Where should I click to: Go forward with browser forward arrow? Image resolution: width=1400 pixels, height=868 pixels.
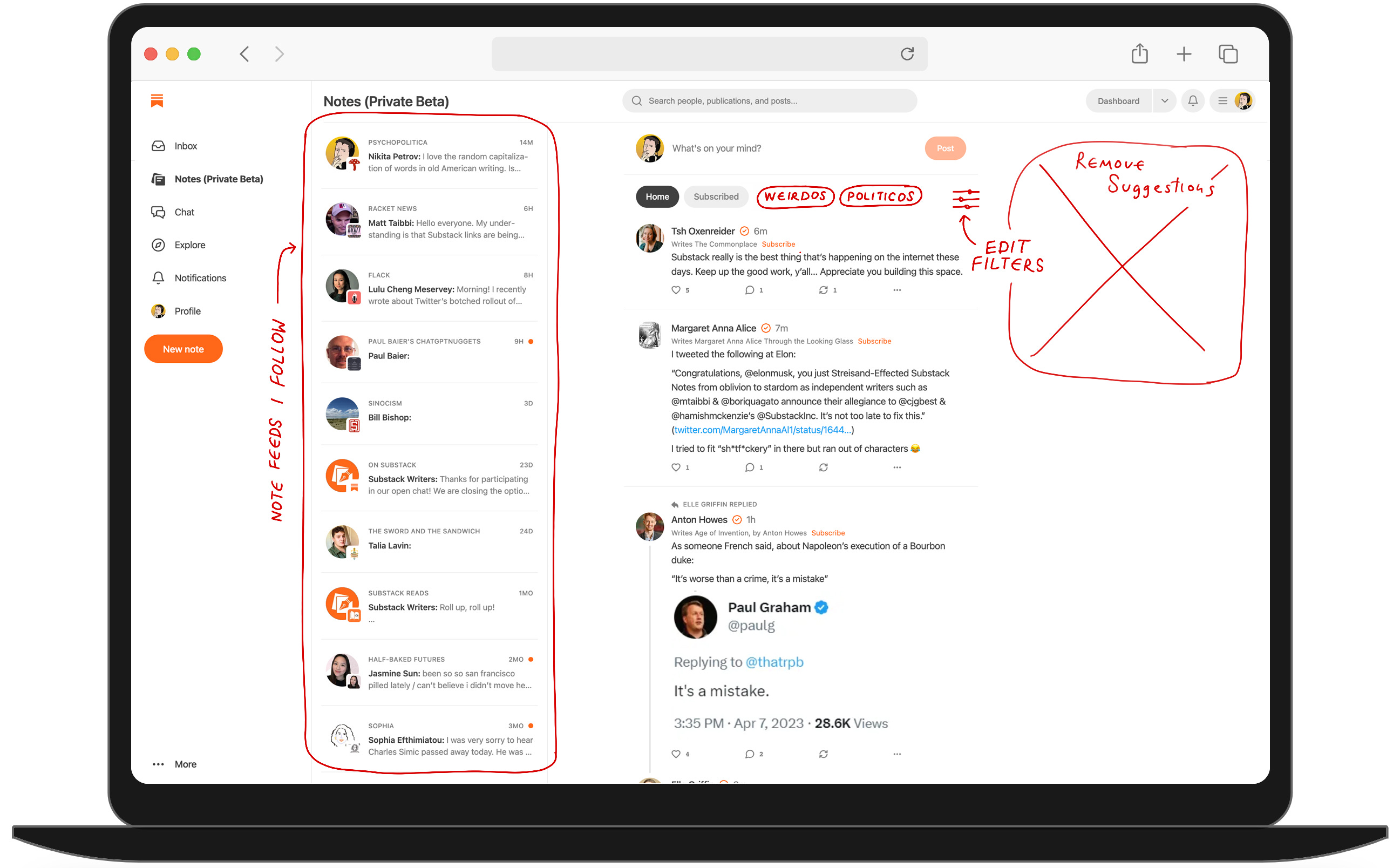point(279,55)
